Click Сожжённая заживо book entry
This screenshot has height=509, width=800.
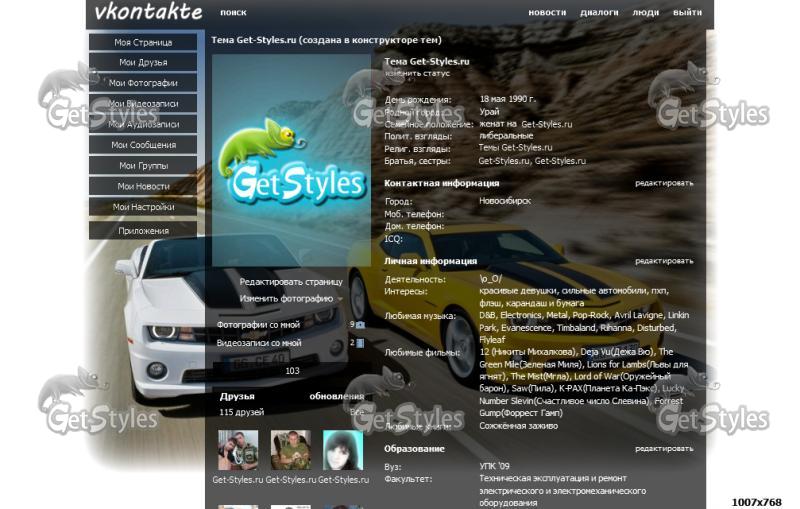(x=518, y=425)
